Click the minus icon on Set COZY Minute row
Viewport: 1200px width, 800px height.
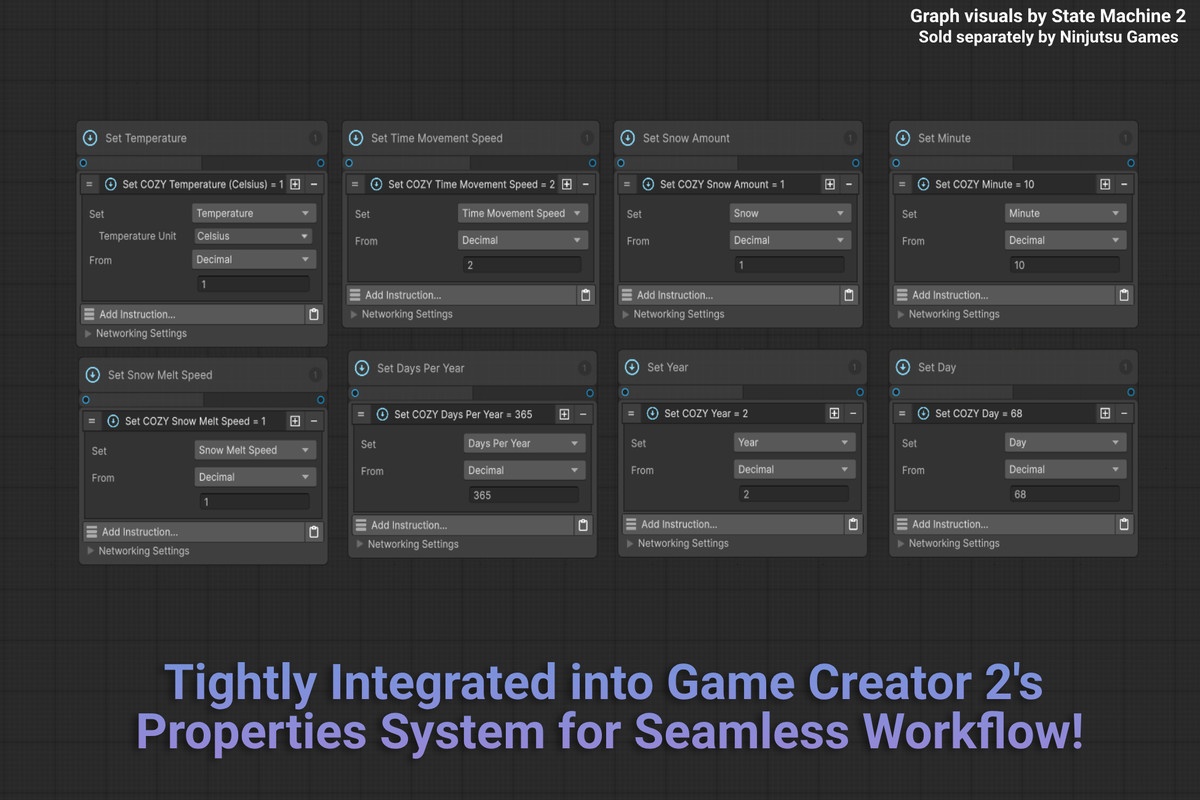(1123, 184)
